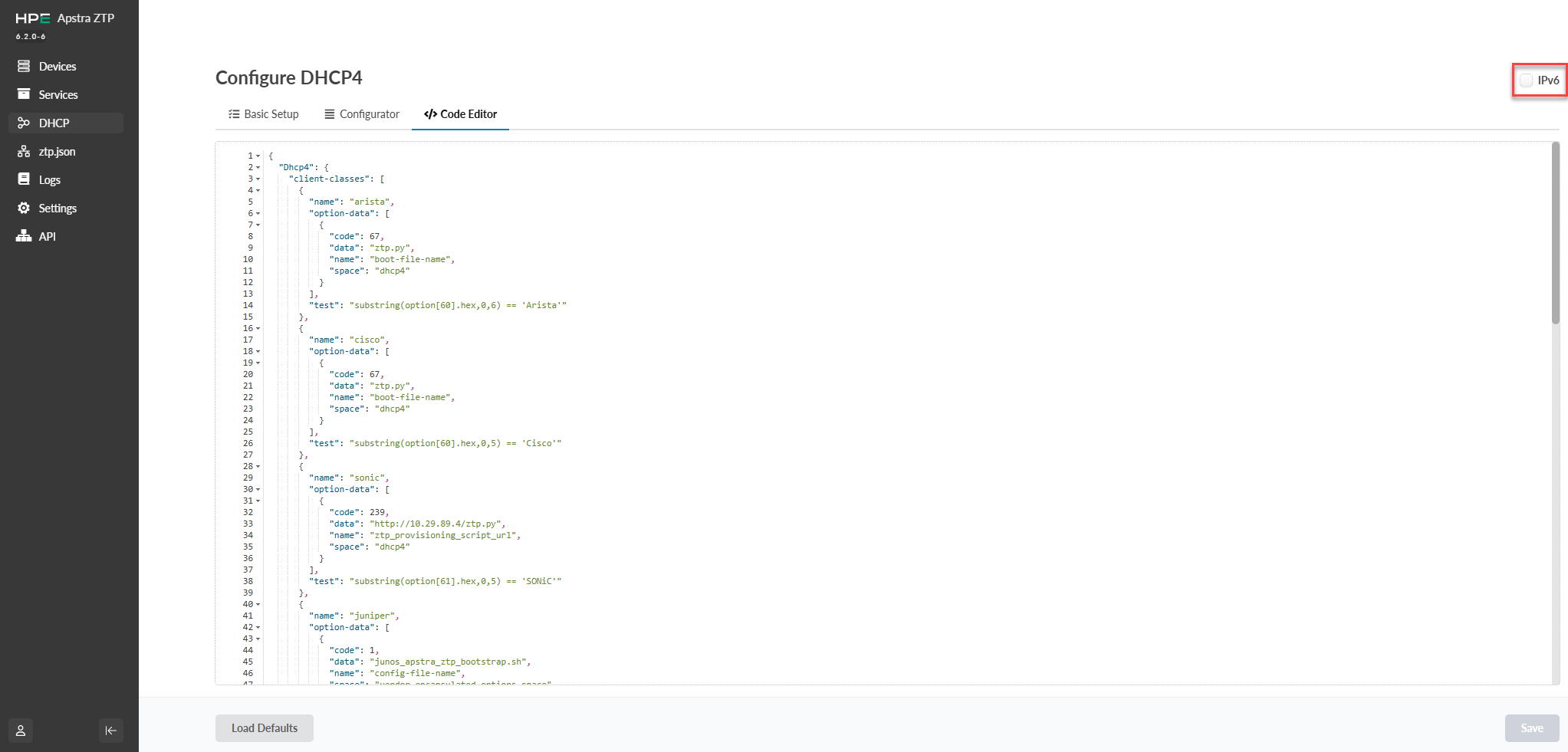
Task: Click the Basic Setup checklist icon
Action: (234, 114)
